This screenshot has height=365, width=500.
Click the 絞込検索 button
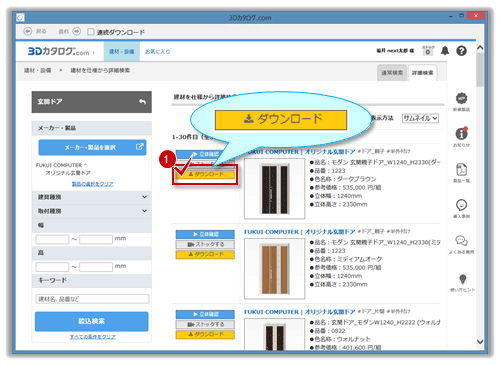(x=92, y=321)
